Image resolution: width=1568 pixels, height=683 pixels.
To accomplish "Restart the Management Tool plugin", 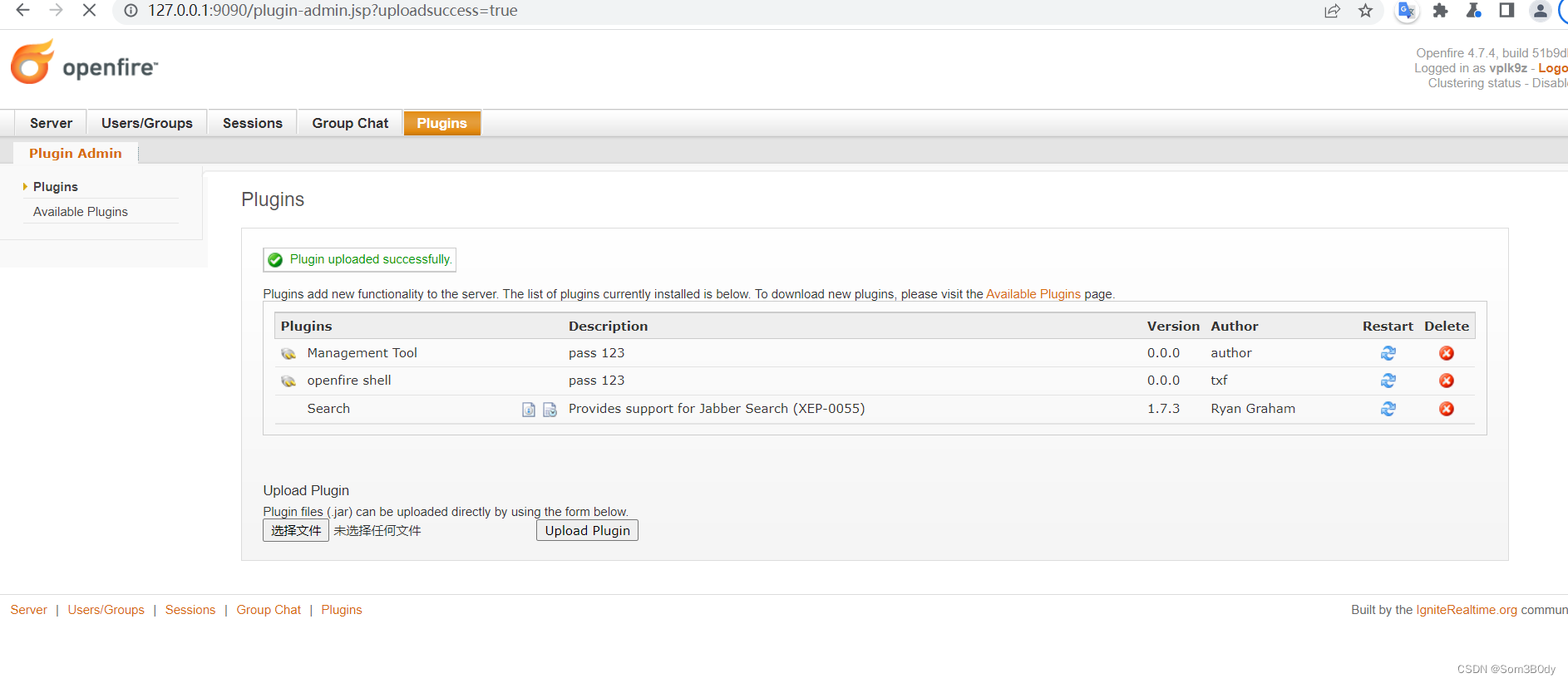I will coord(1388,353).
